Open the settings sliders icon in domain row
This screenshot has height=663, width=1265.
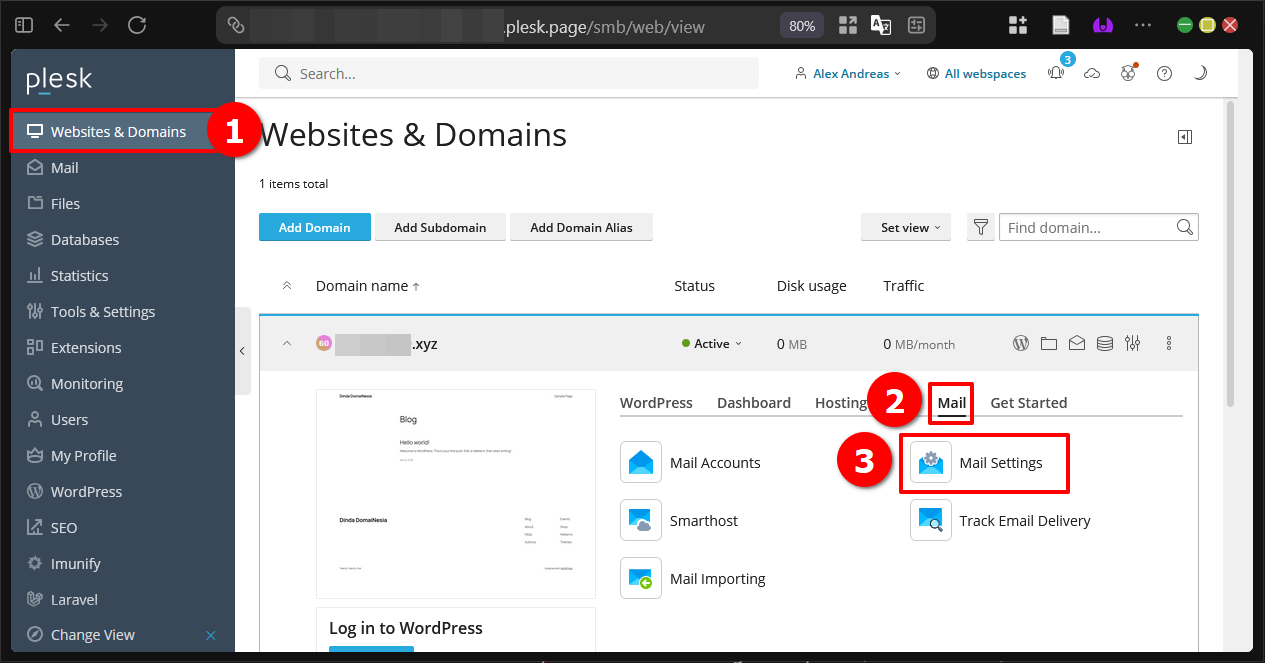tap(1133, 343)
